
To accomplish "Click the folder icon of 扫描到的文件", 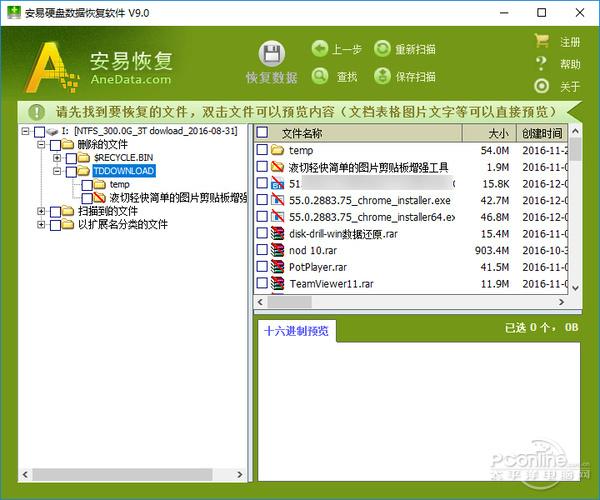I will pos(67,211).
